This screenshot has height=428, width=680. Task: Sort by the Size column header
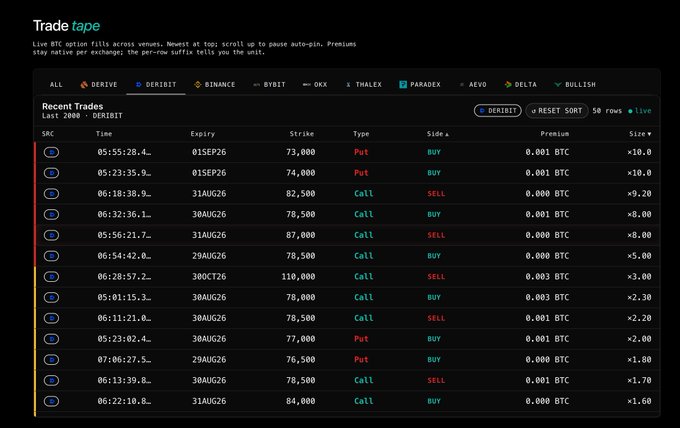[640, 134]
